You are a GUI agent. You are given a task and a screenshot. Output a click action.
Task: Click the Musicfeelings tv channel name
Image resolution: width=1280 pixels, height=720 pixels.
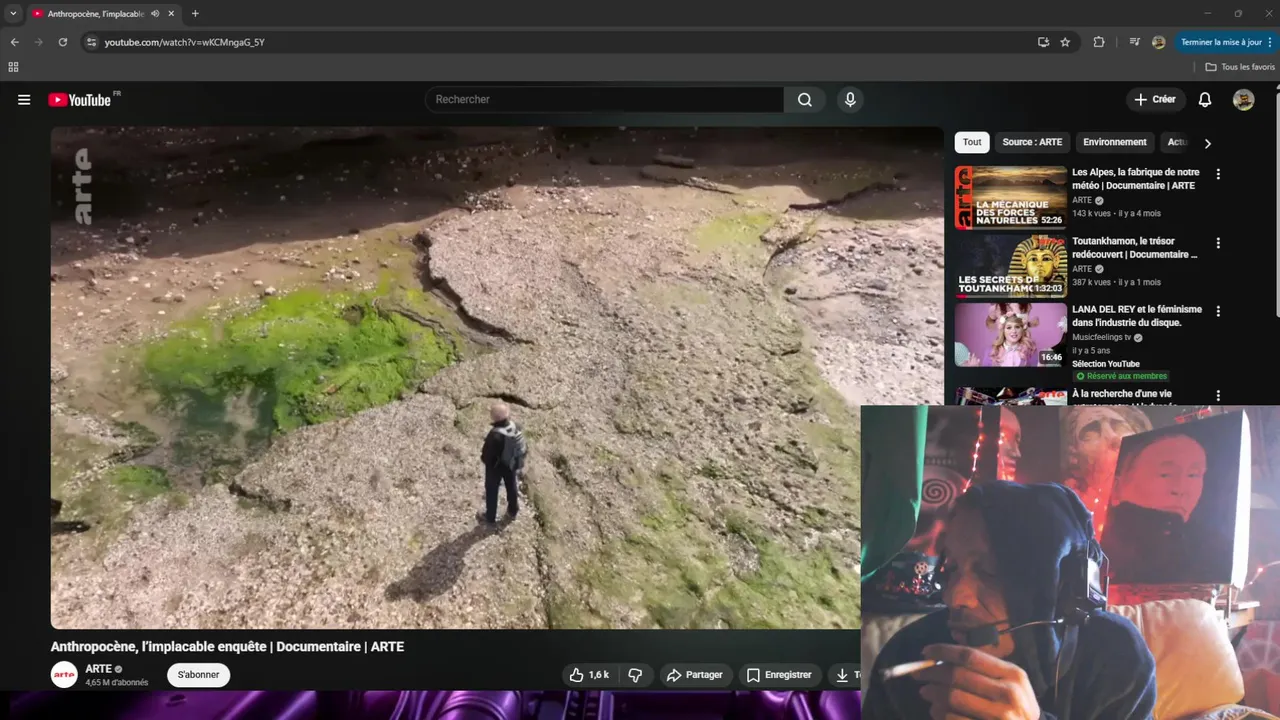[1101, 338]
